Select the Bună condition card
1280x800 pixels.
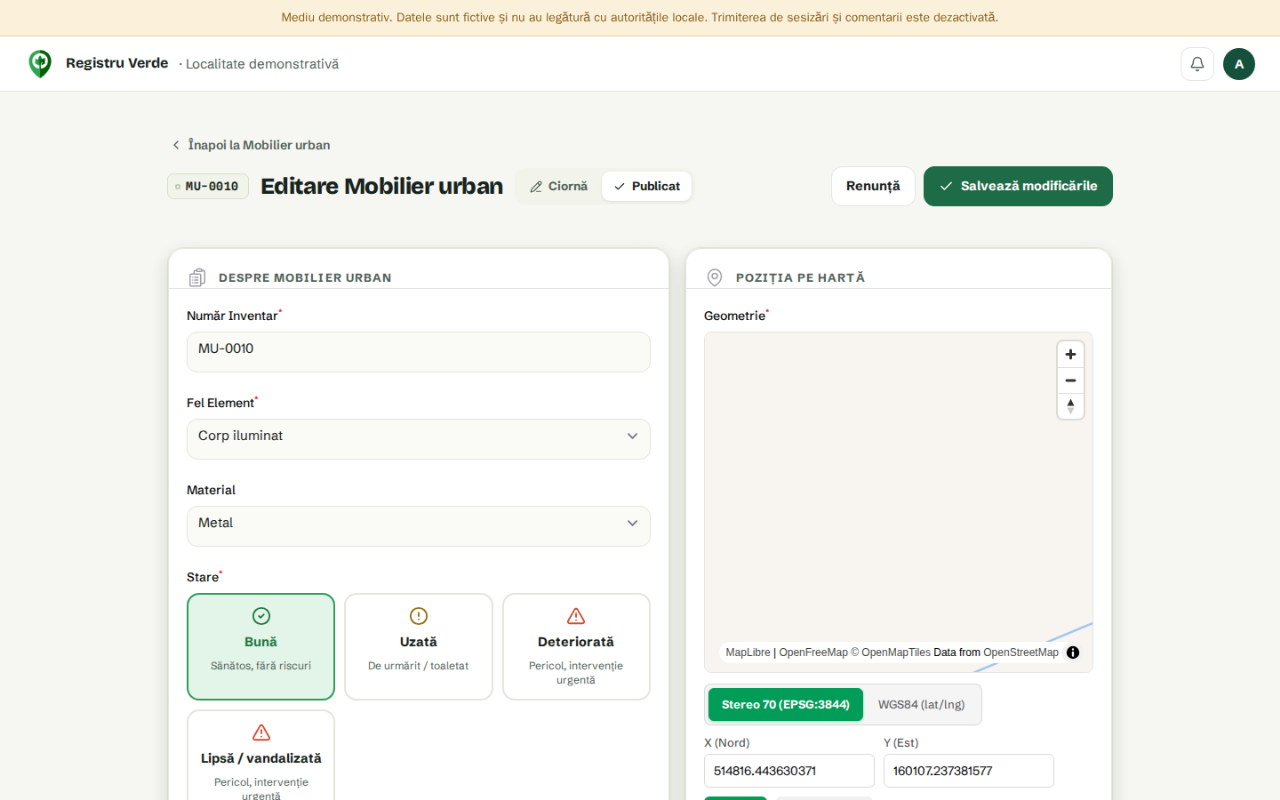[261, 647]
